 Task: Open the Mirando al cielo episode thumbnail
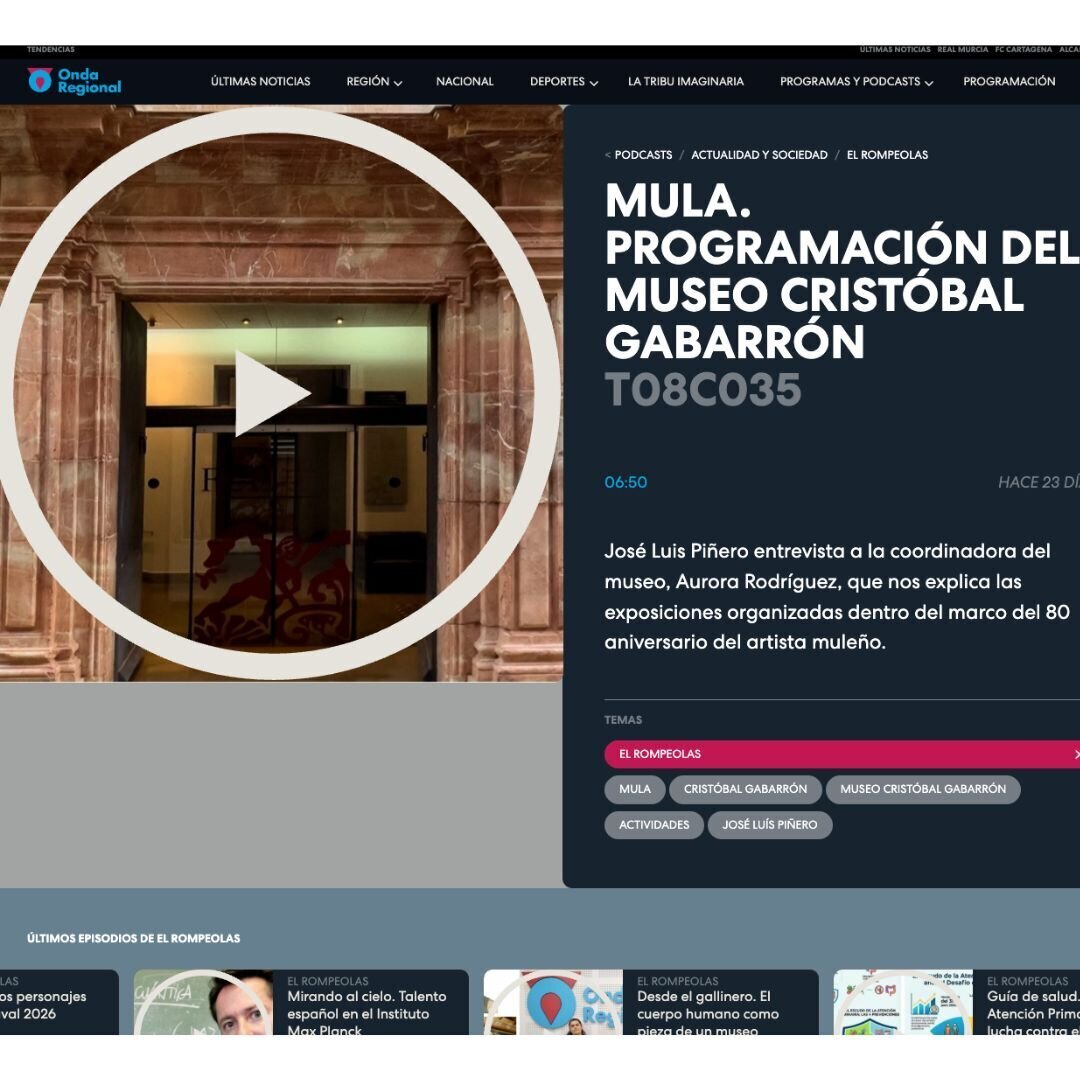[203, 1002]
